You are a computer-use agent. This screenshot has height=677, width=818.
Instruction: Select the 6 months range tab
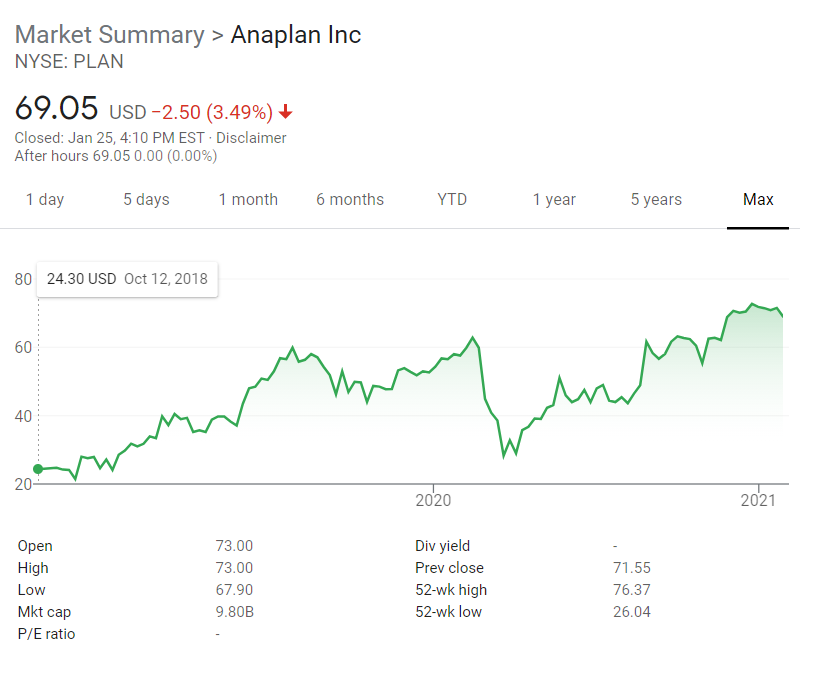pyautogui.click(x=350, y=199)
